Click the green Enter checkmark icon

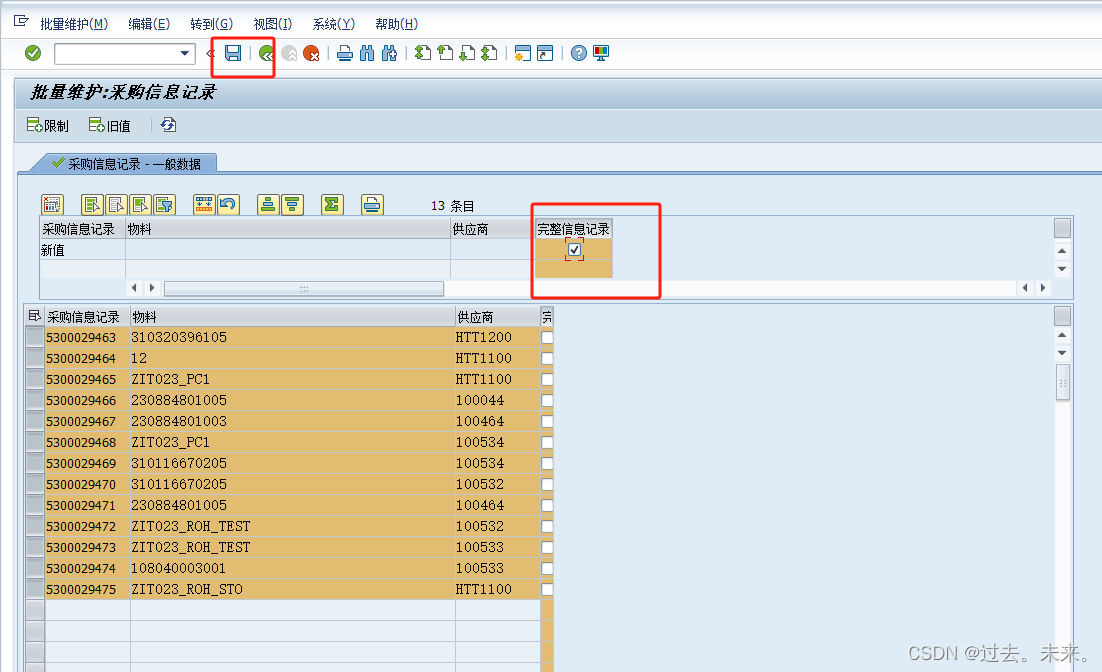(33, 53)
